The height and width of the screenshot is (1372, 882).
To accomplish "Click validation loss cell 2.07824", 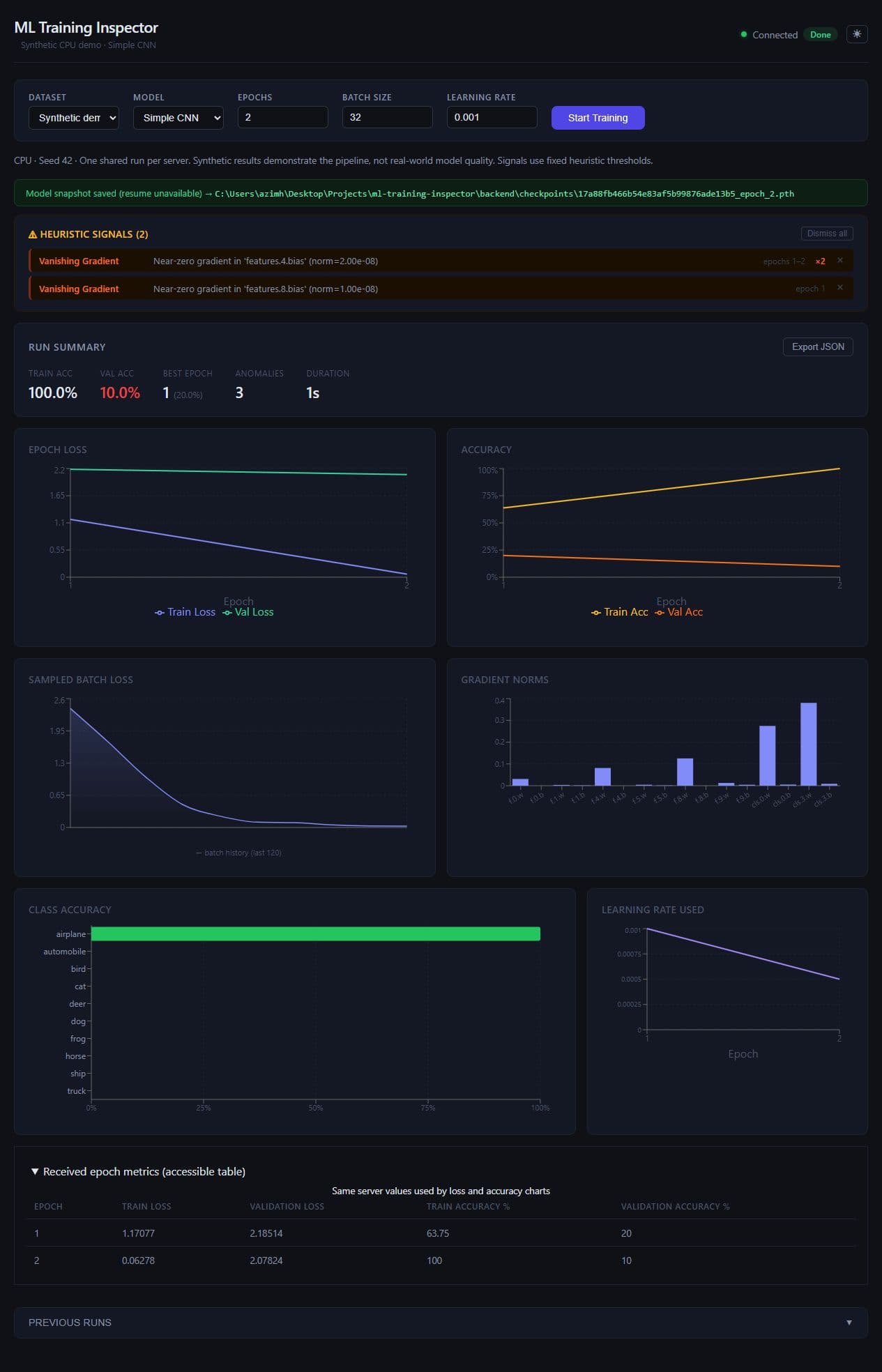I will 266,1260.
